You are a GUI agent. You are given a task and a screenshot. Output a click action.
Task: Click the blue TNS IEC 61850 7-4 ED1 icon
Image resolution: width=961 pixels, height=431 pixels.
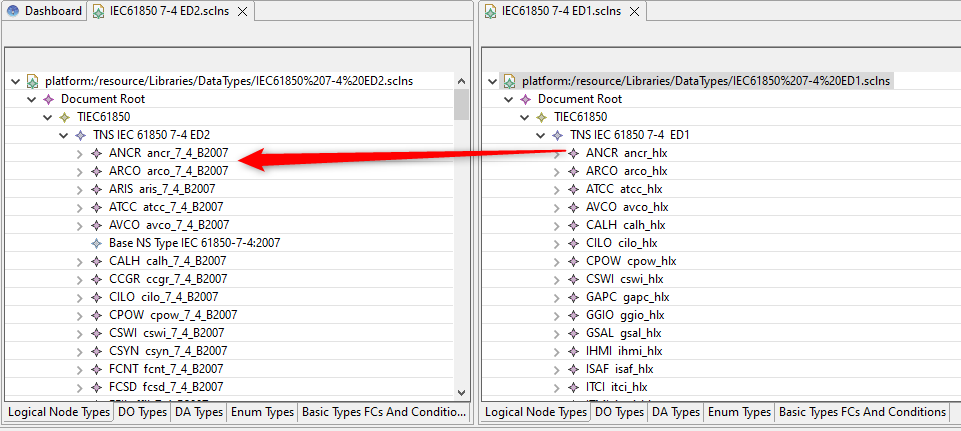click(x=557, y=135)
